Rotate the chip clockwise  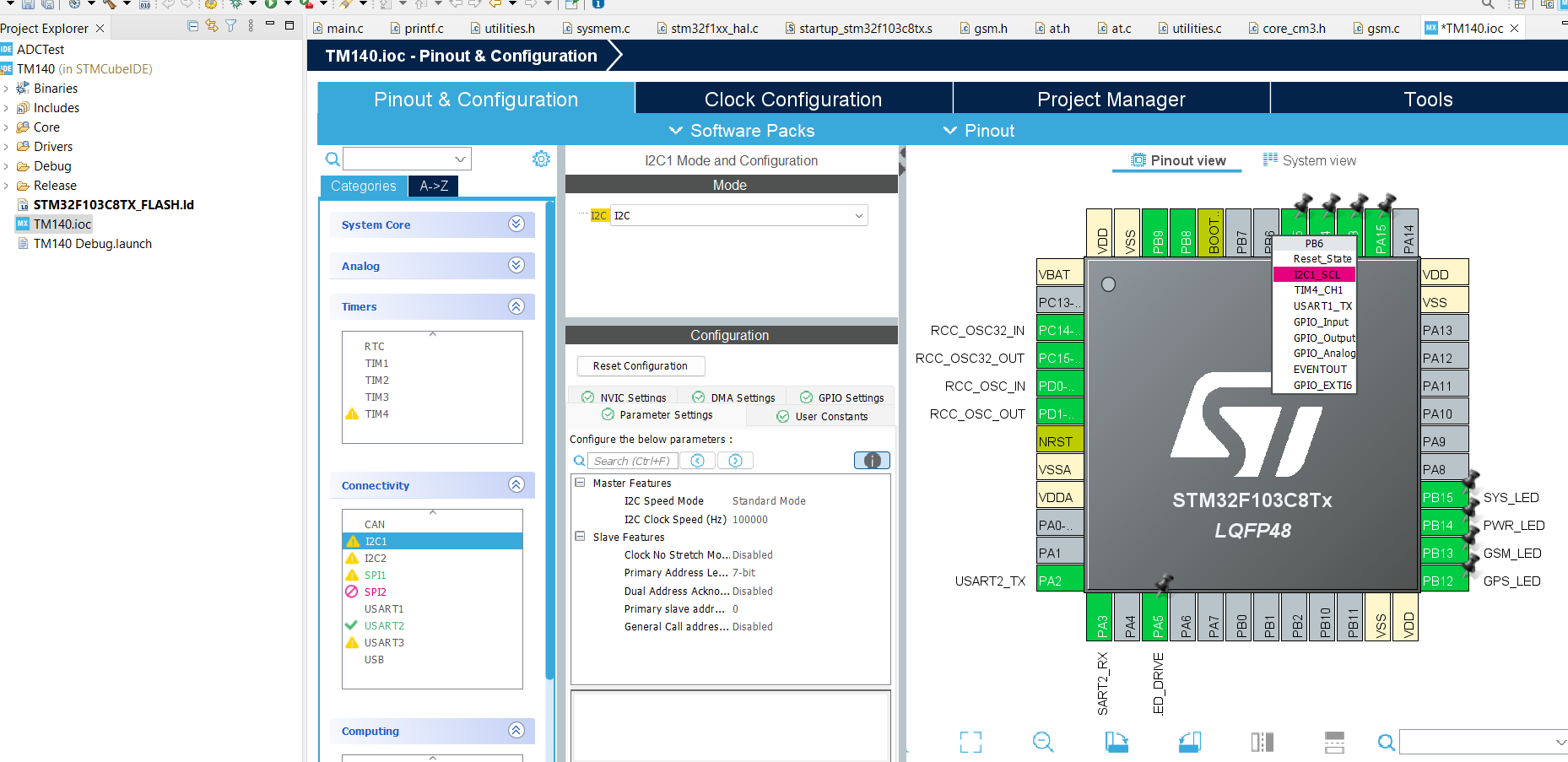[1117, 743]
